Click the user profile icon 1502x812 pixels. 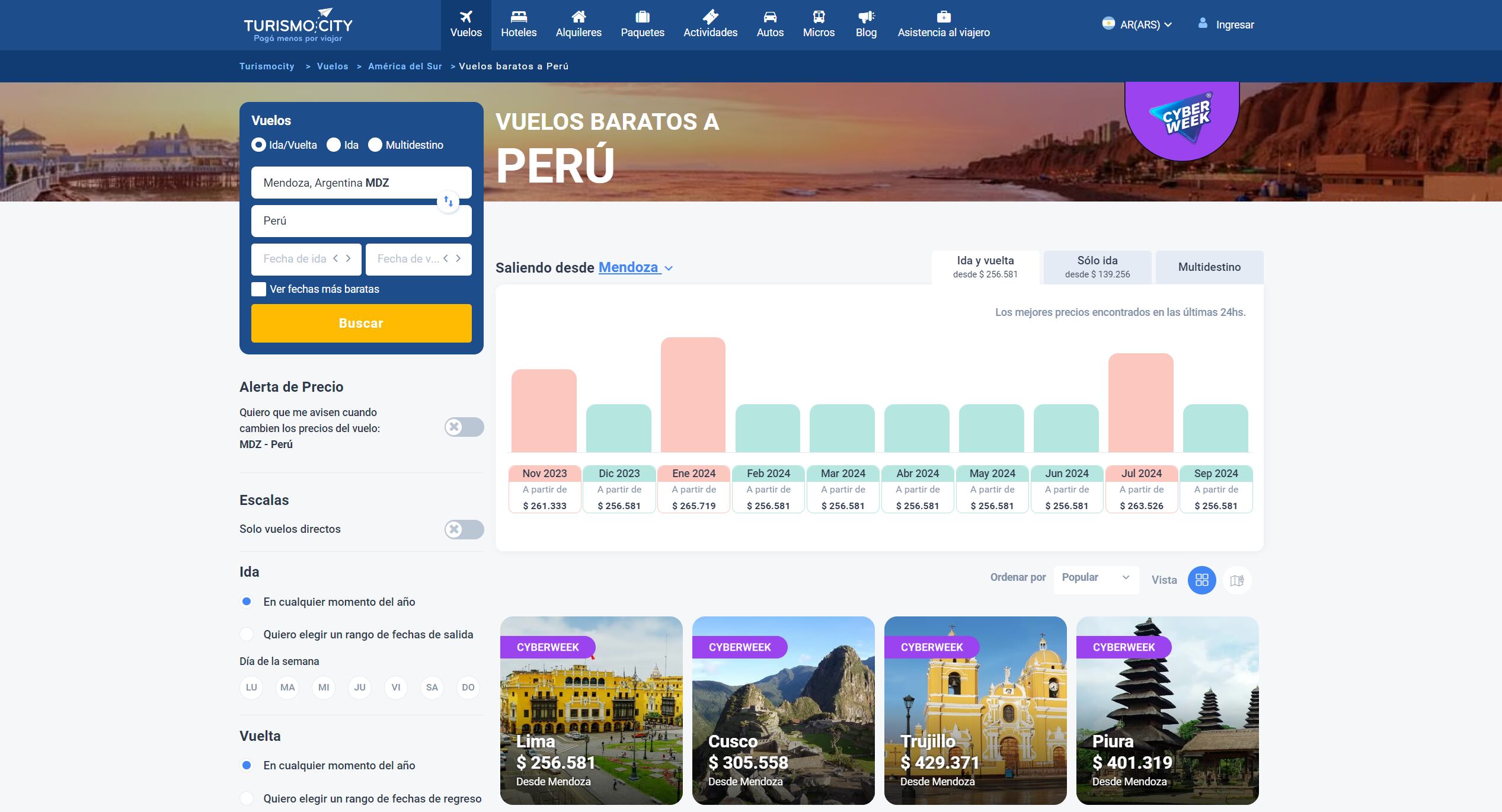[1203, 23]
